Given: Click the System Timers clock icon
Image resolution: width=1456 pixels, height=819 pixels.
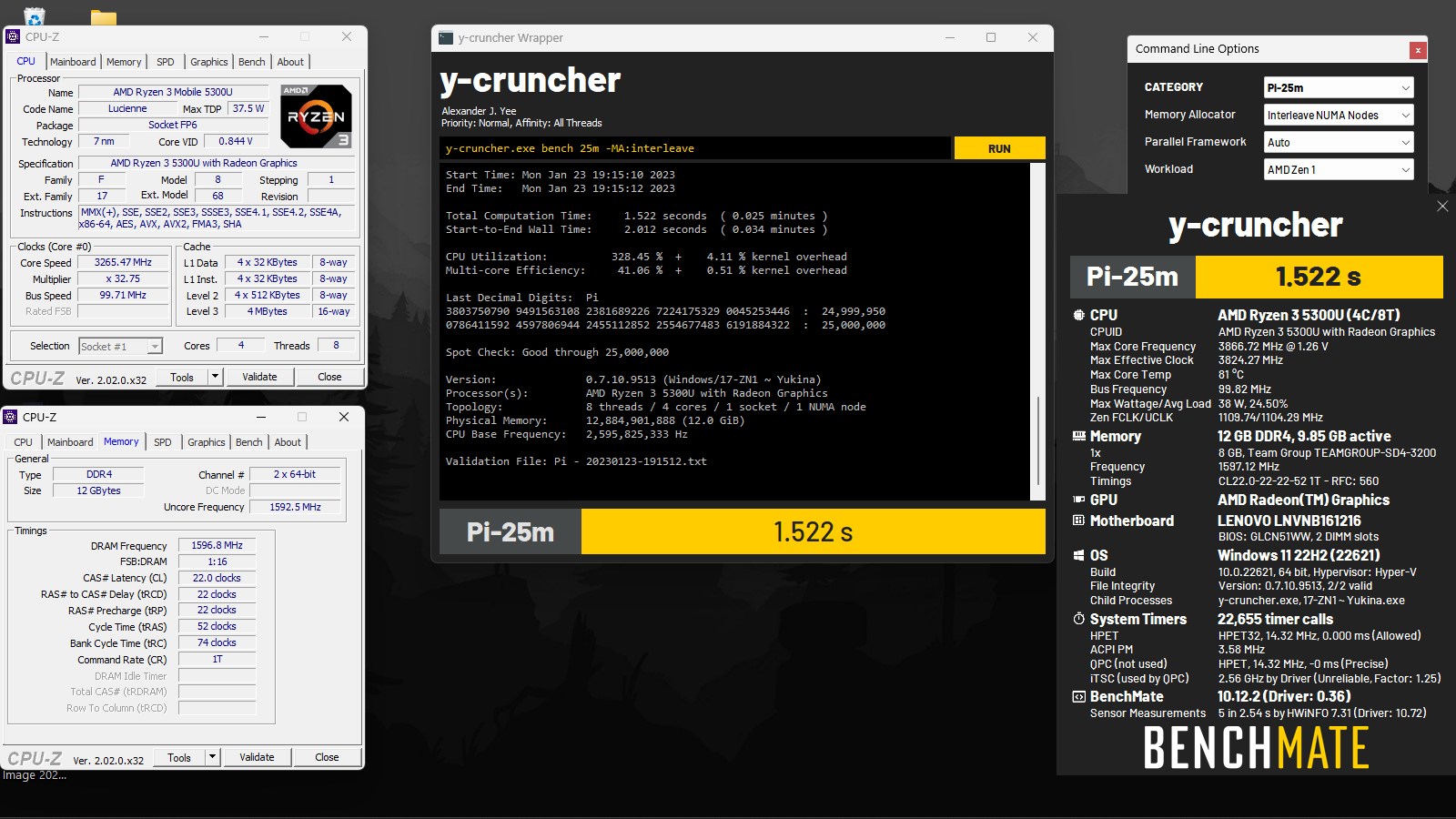Looking at the screenshot, I should 1079,619.
